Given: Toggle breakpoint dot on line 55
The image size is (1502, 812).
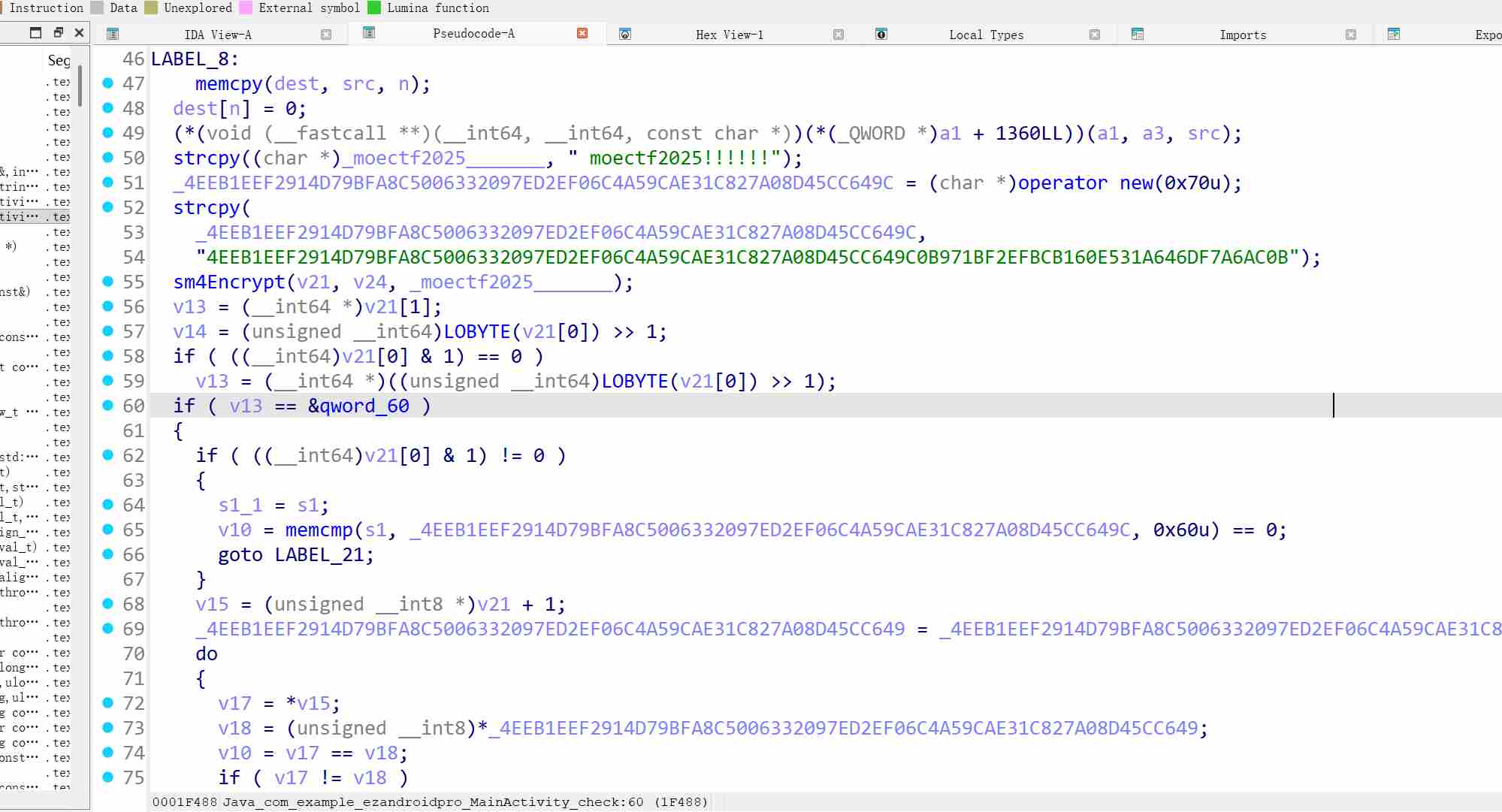Looking at the screenshot, I should pos(108,281).
